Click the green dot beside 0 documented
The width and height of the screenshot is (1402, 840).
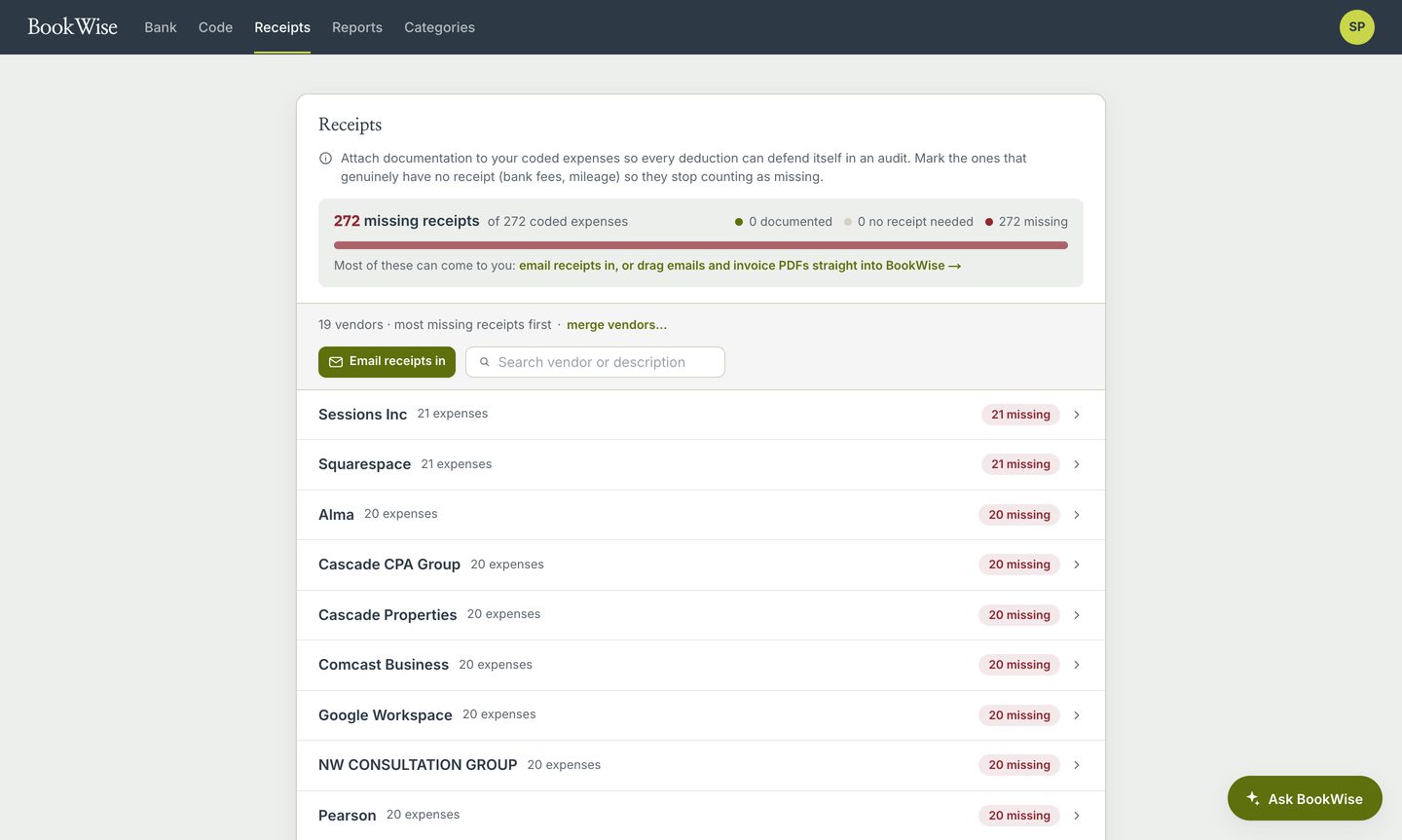(739, 222)
